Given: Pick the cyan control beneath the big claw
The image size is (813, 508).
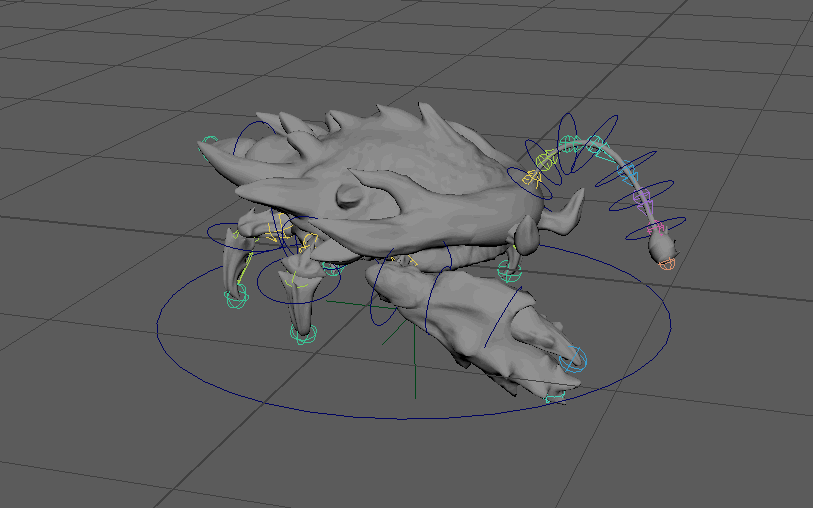Looking at the screenshot, I should tap(554, 396).
